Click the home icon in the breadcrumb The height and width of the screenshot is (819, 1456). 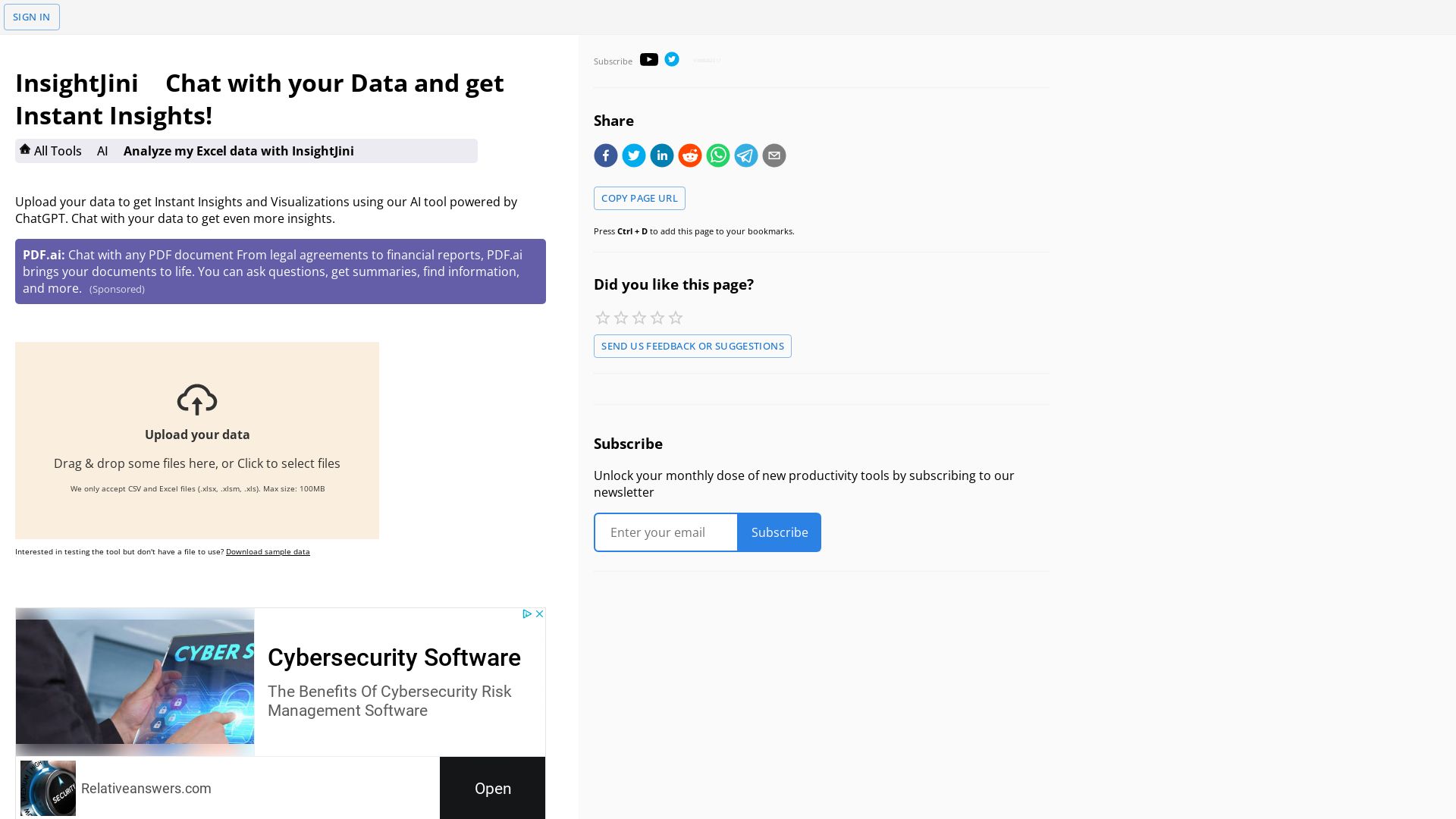(x=25, y=149)
